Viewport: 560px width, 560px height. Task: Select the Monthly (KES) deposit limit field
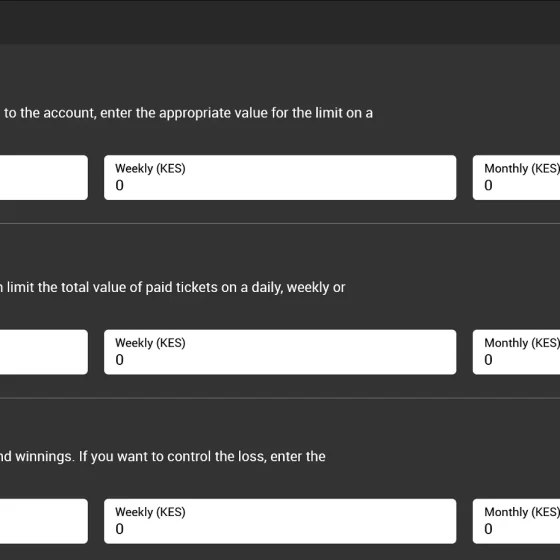(516, 178)
